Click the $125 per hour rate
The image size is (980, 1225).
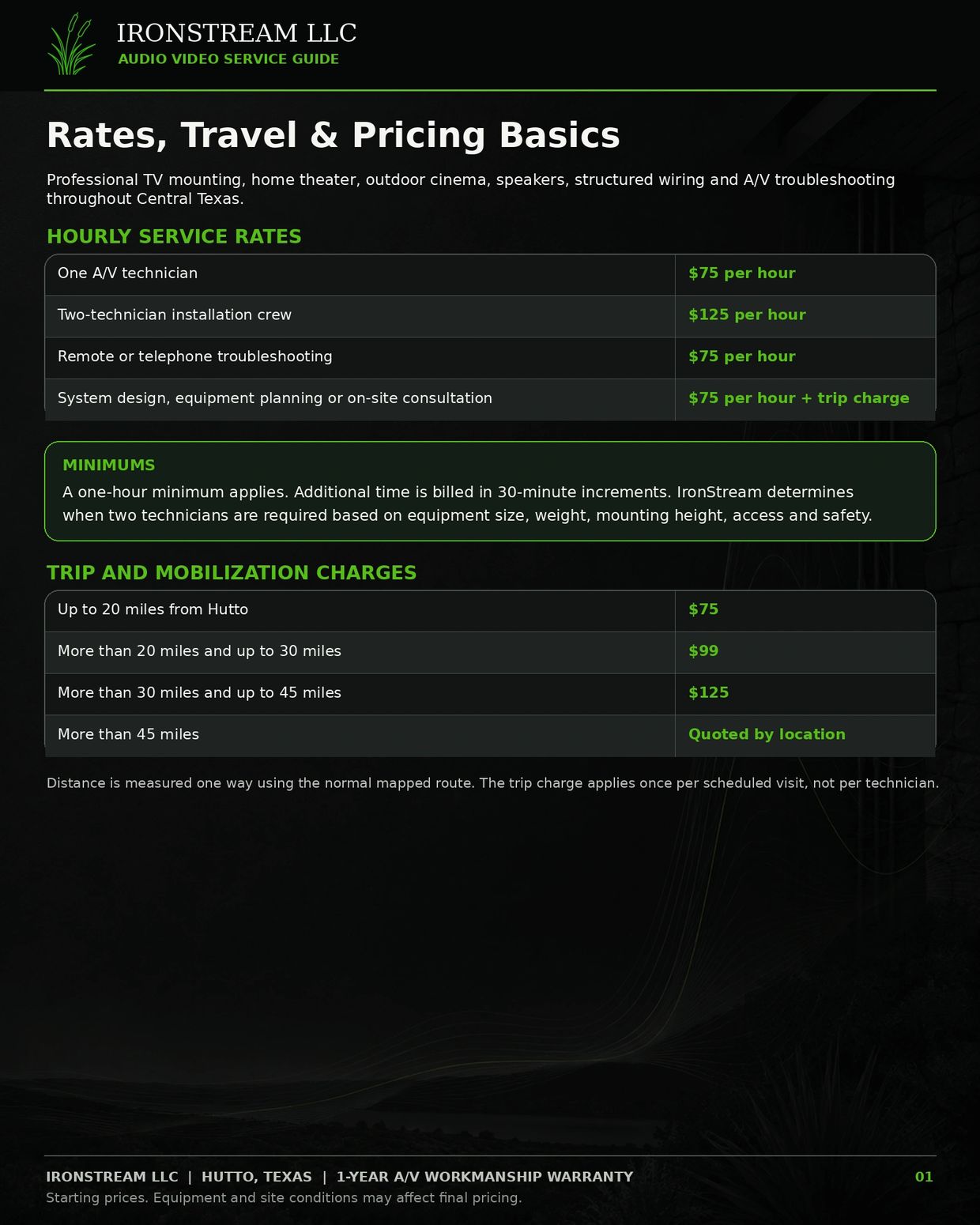[747, 315]
